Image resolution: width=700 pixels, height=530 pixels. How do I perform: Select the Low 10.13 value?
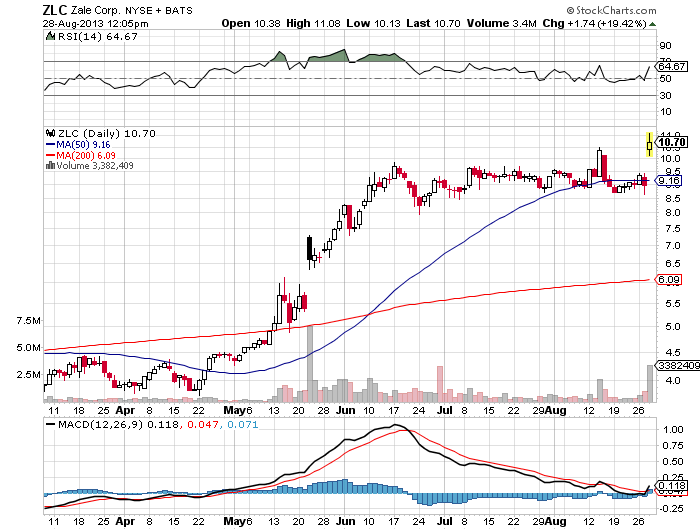[373, 23]
